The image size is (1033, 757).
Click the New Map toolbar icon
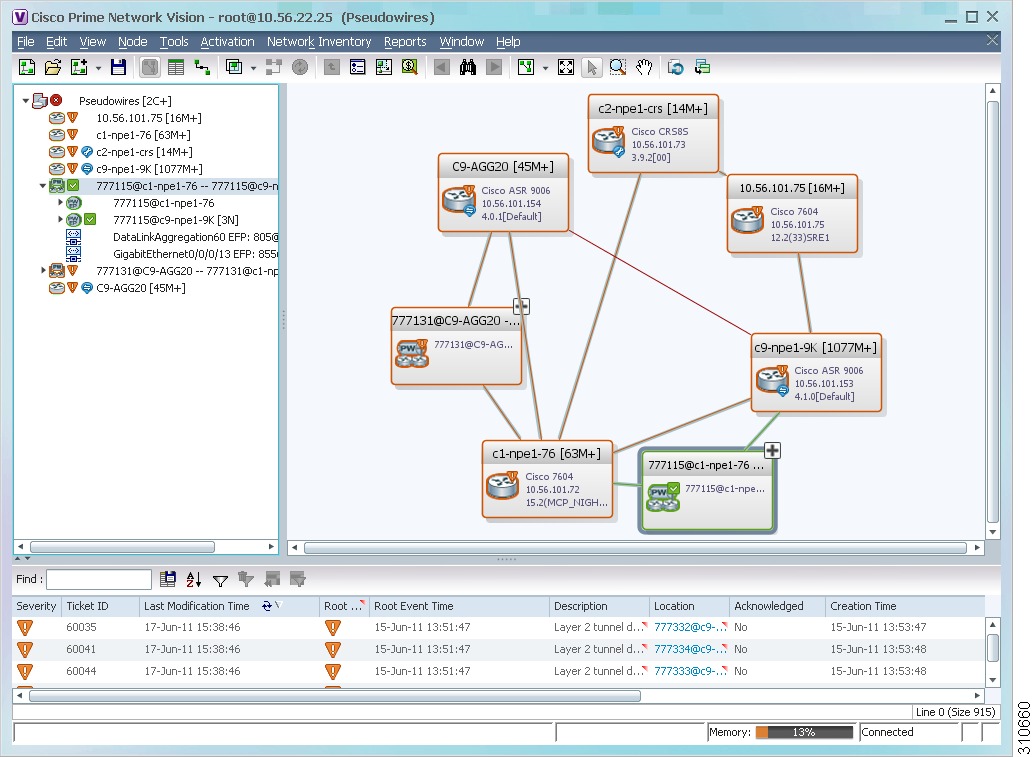27,67
